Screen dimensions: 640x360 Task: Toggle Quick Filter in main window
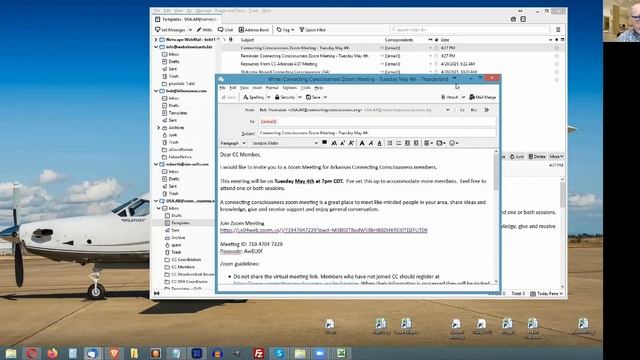click(312, 30)
